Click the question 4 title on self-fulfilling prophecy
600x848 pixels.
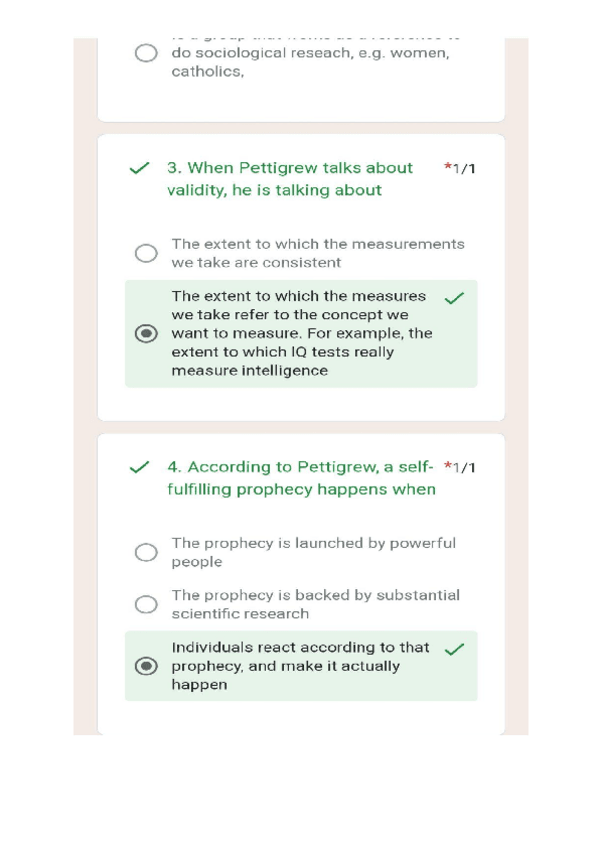pos(300,478)
